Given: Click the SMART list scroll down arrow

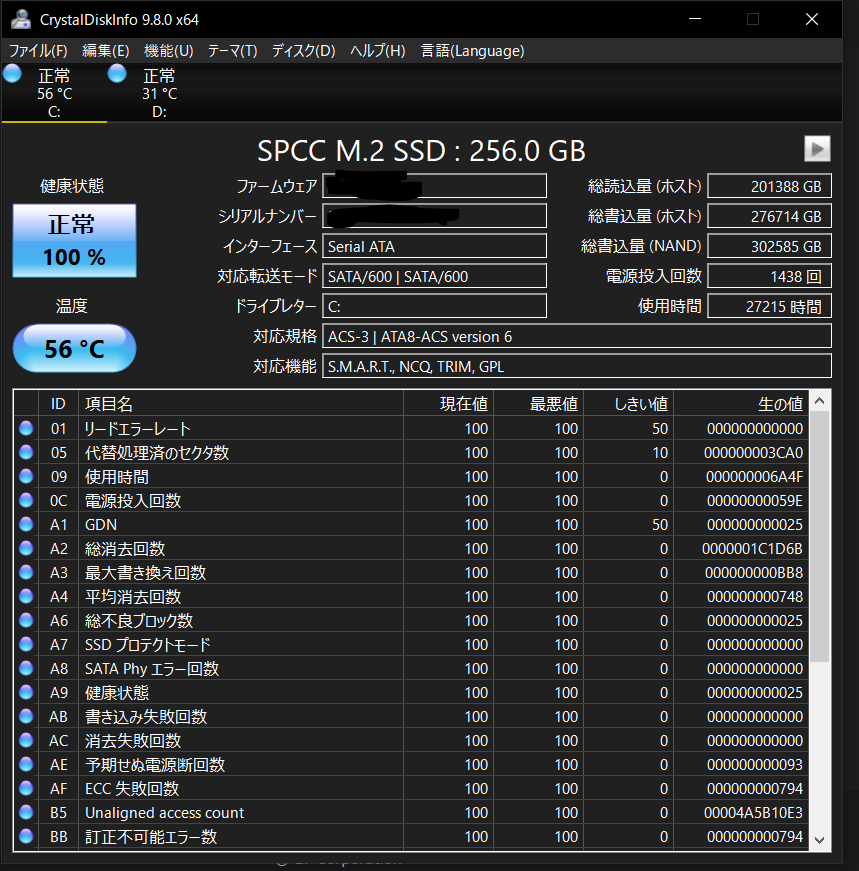Looking at the screenshot, I should click(x=820, y=840).
